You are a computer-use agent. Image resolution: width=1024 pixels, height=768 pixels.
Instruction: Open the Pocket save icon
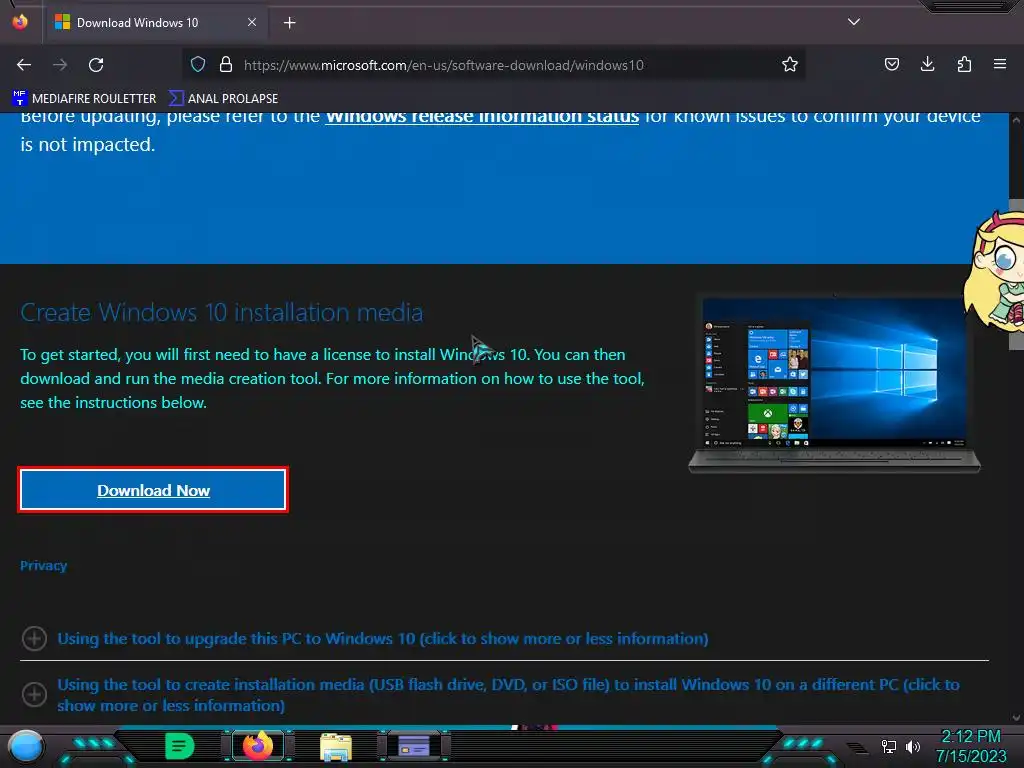tap(891, 64)
